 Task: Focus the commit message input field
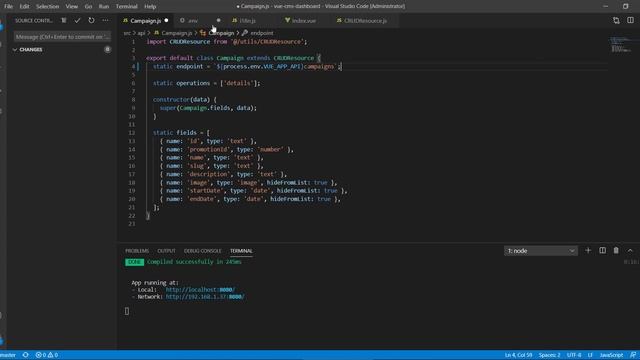pos(62,37)
